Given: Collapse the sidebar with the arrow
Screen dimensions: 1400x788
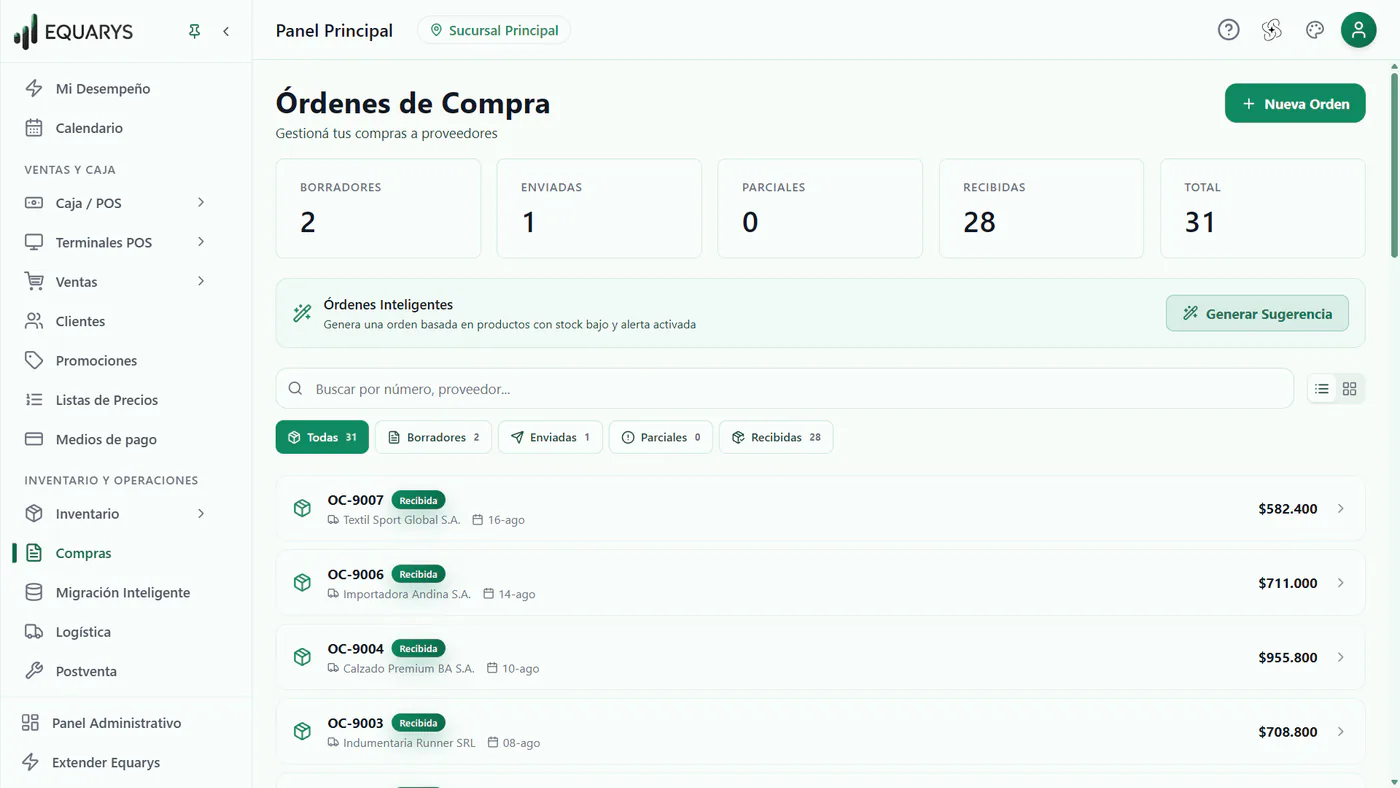Looking at the screenshot, I should pos(226,31).
